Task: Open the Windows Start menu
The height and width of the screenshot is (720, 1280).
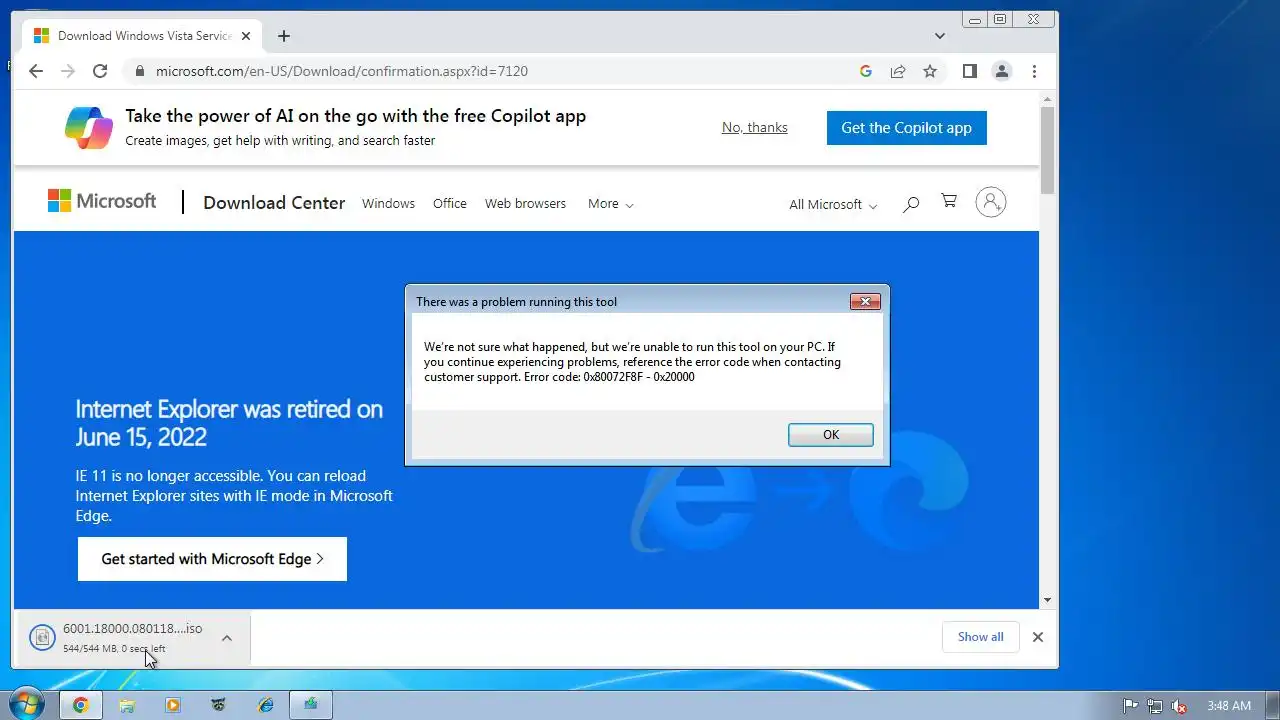Action: pos(26,704)
